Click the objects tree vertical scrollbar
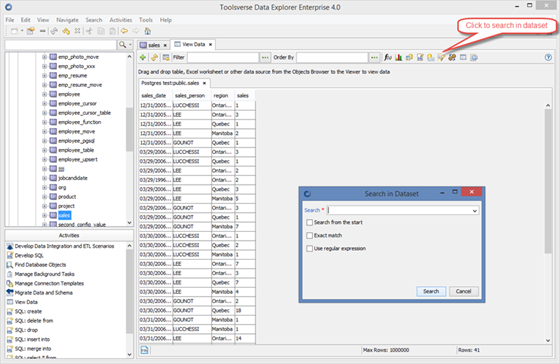 129,129
